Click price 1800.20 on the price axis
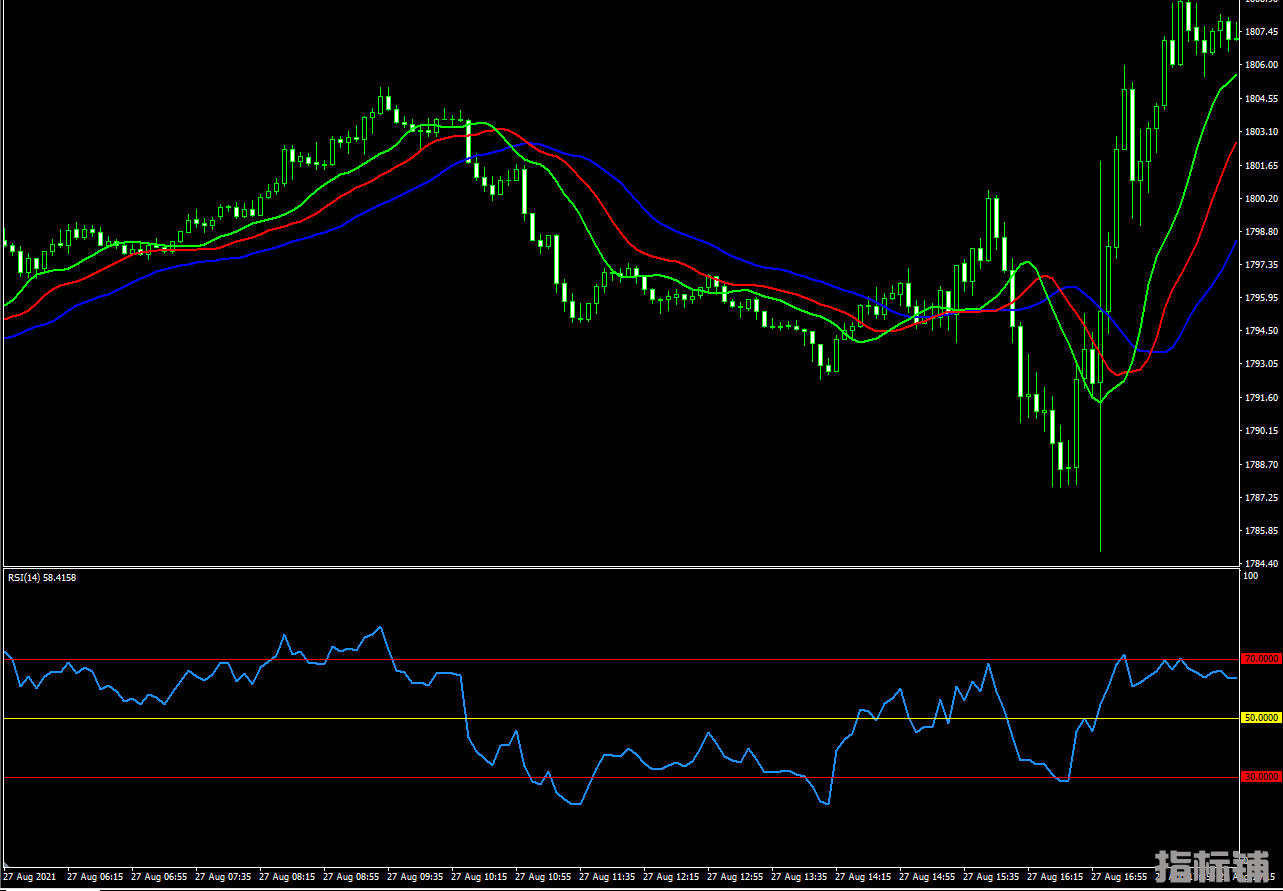This screenshot has width=1283, height=891. click(1262, 198)
